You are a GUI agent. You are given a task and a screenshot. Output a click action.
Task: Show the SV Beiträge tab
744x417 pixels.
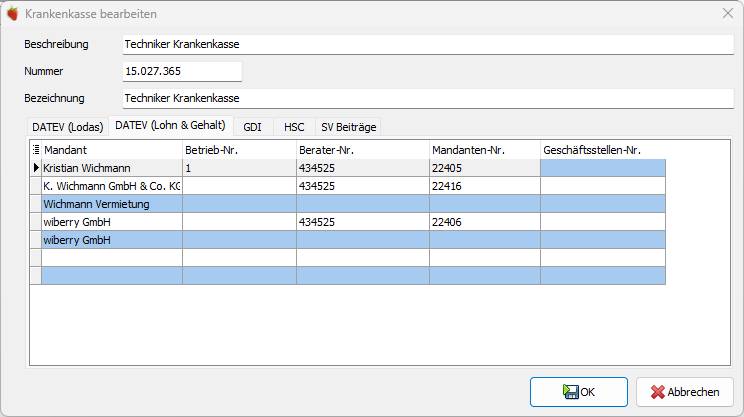point(348,127)
